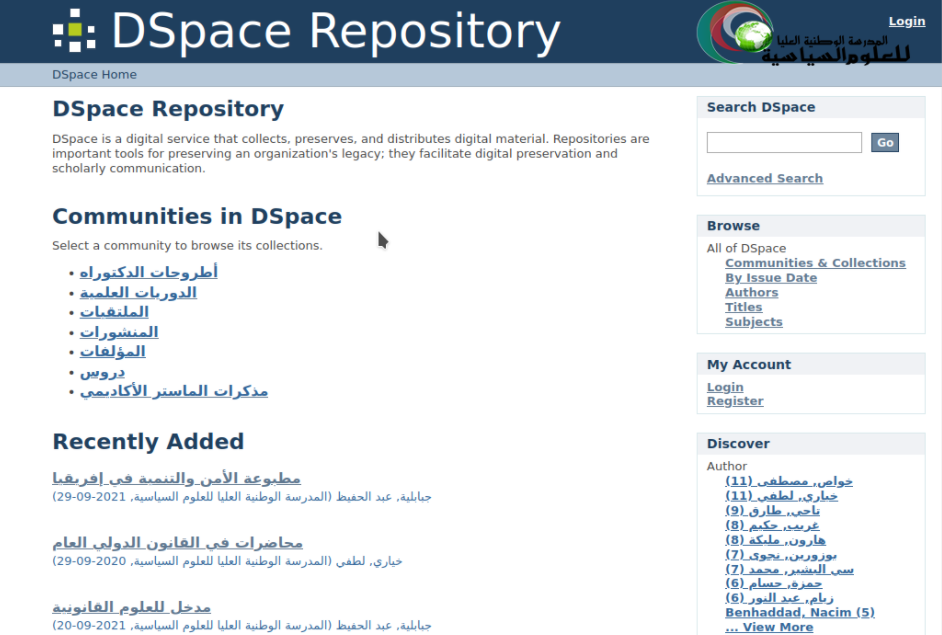Image resolution: width=942 pixels, height=635 pixels.
Task: Open Register link under My Account
Action: (734, 401)
